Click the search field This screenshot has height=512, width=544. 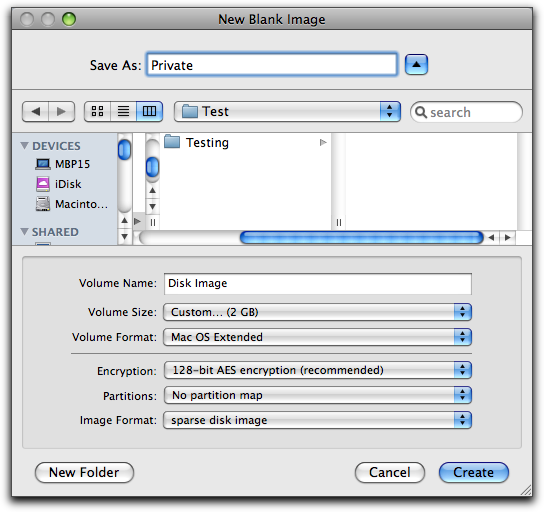[466, 112]
